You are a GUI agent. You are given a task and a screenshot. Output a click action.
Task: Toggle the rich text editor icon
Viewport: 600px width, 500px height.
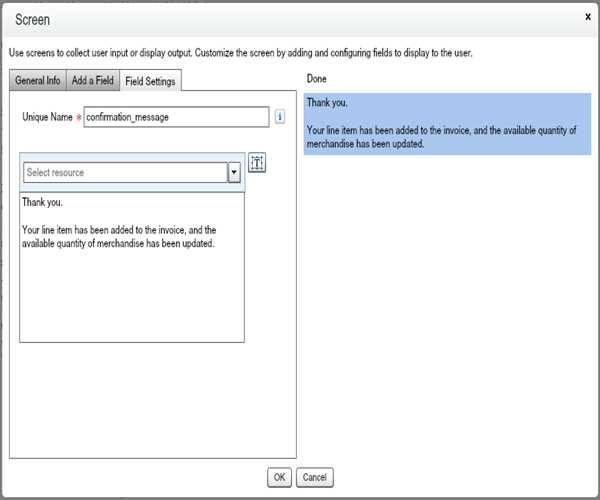pos(256,164)
